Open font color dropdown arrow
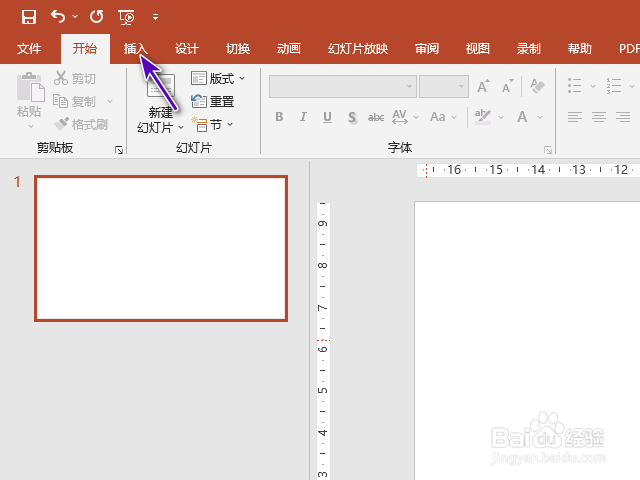The height and width of the screenshot is (480, 640). click(540, 118)
